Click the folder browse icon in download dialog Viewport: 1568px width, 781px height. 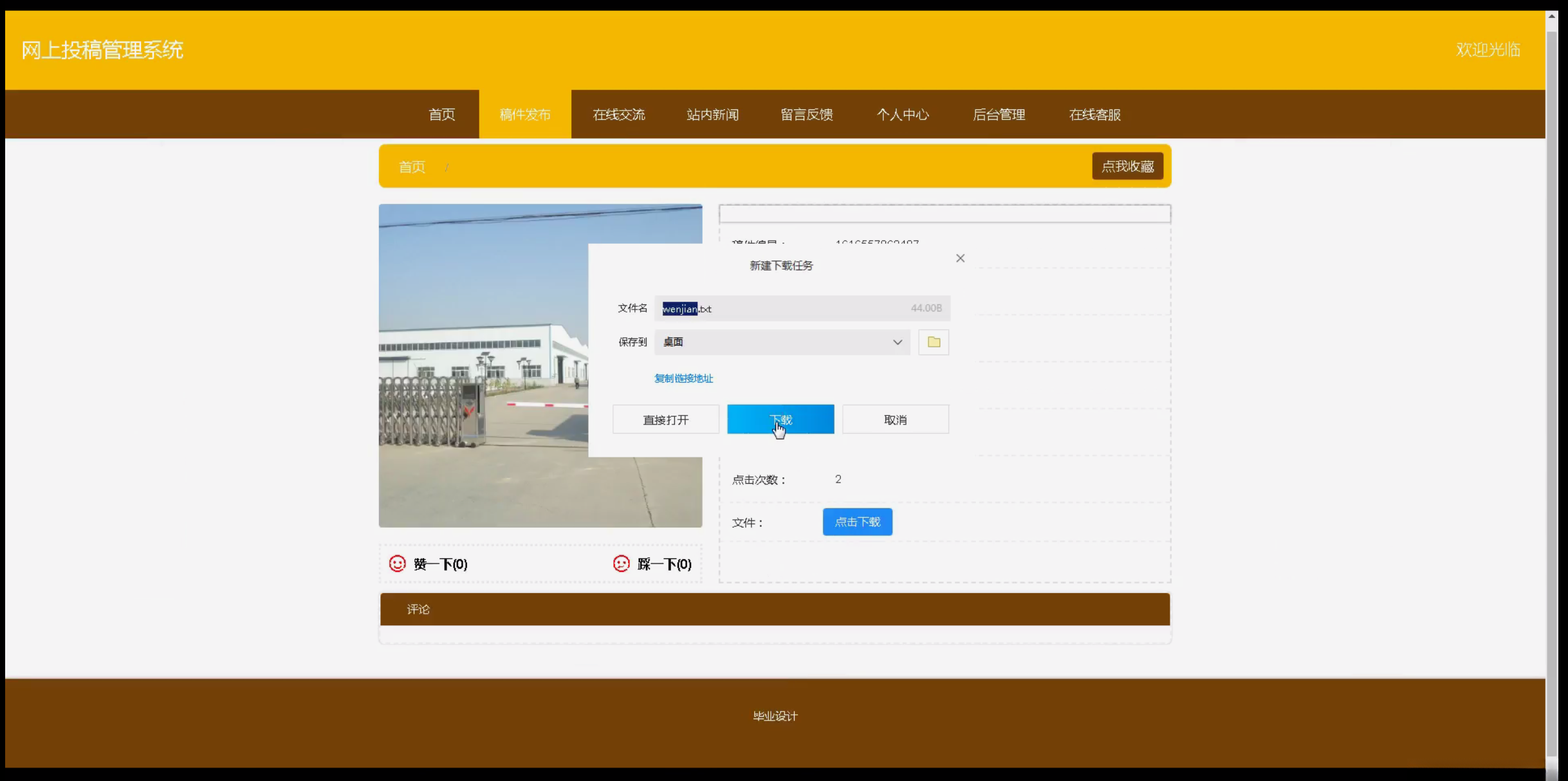click(x=934, y=342)
